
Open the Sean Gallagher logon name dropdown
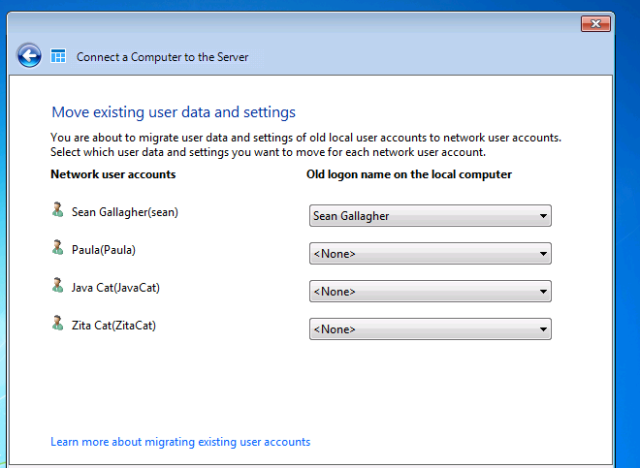(x=430, y=216)
